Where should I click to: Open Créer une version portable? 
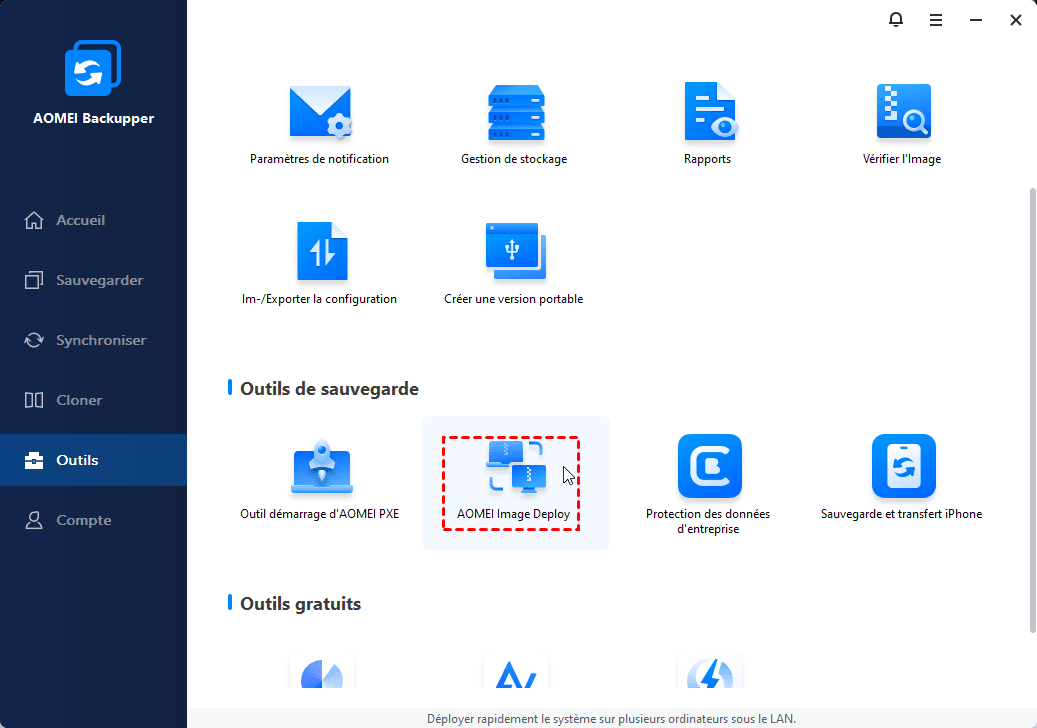coord(515,263)
